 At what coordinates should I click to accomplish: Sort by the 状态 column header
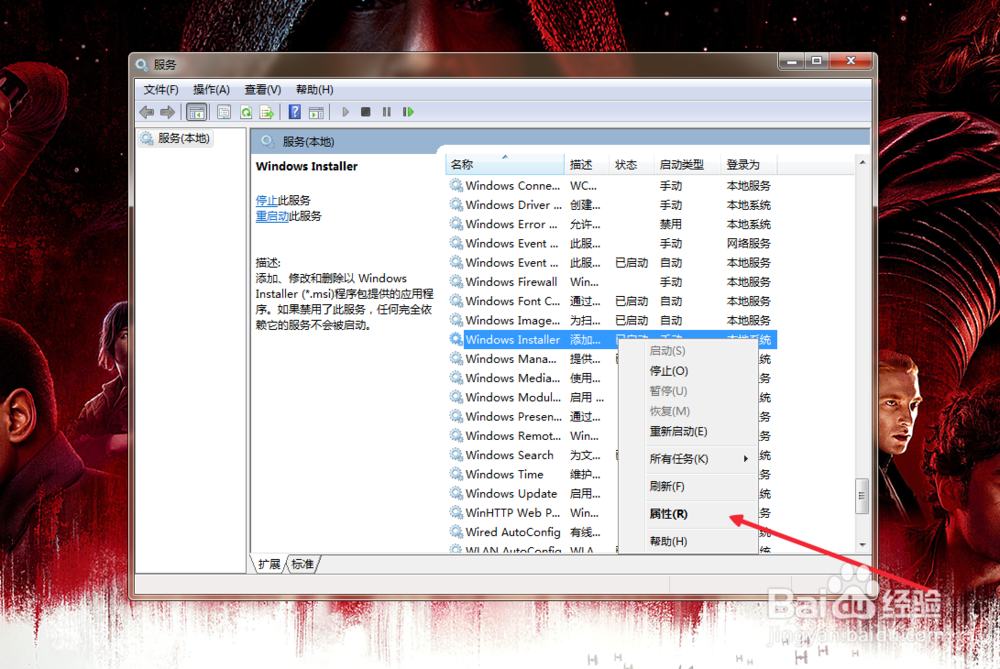[631, 165]
